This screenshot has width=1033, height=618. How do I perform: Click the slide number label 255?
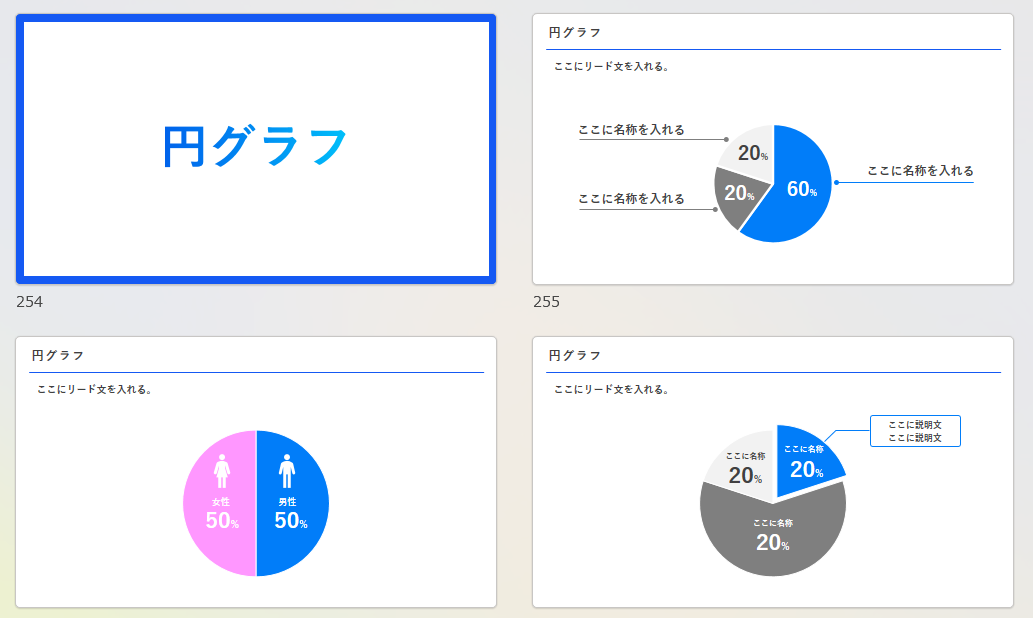pos(546,301)
